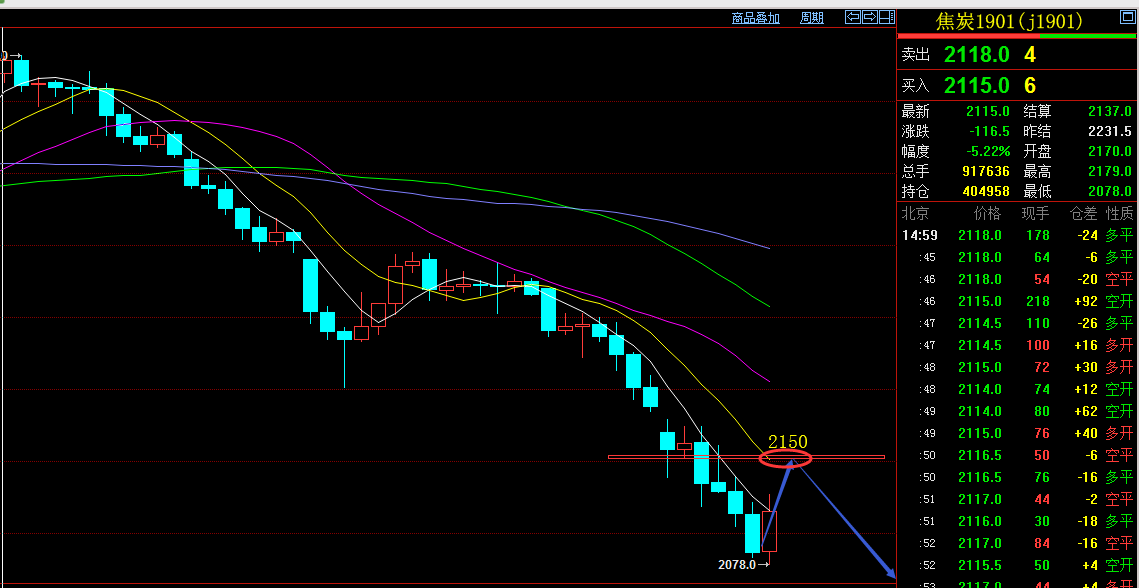Select the :52 tick row with volume 84
Screen dimensions: 1139x588
pyautogui.click(x=1017, y=544)
